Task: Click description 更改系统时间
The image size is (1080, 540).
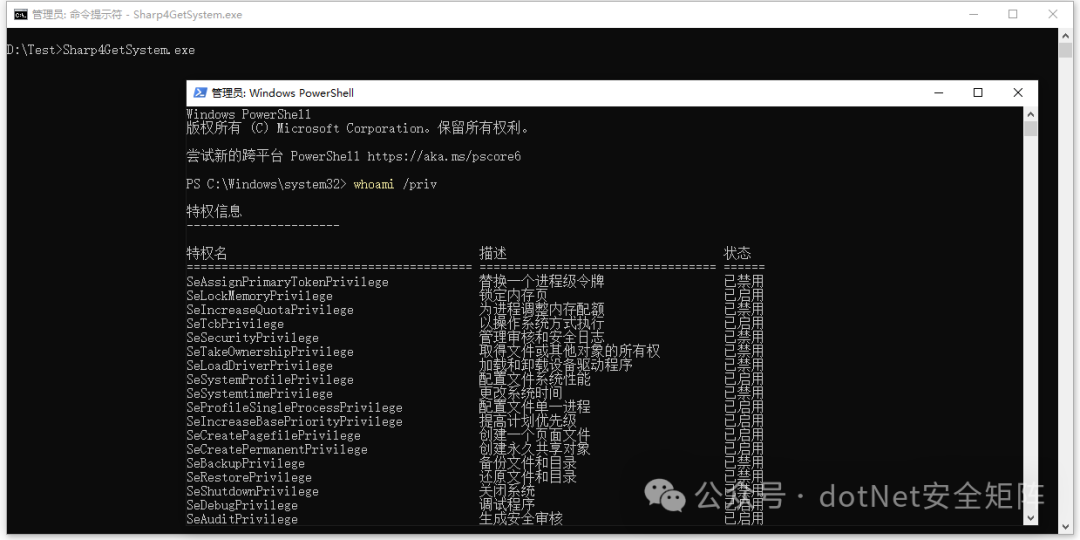Action: pyautogui.click(x=521, y=393)
